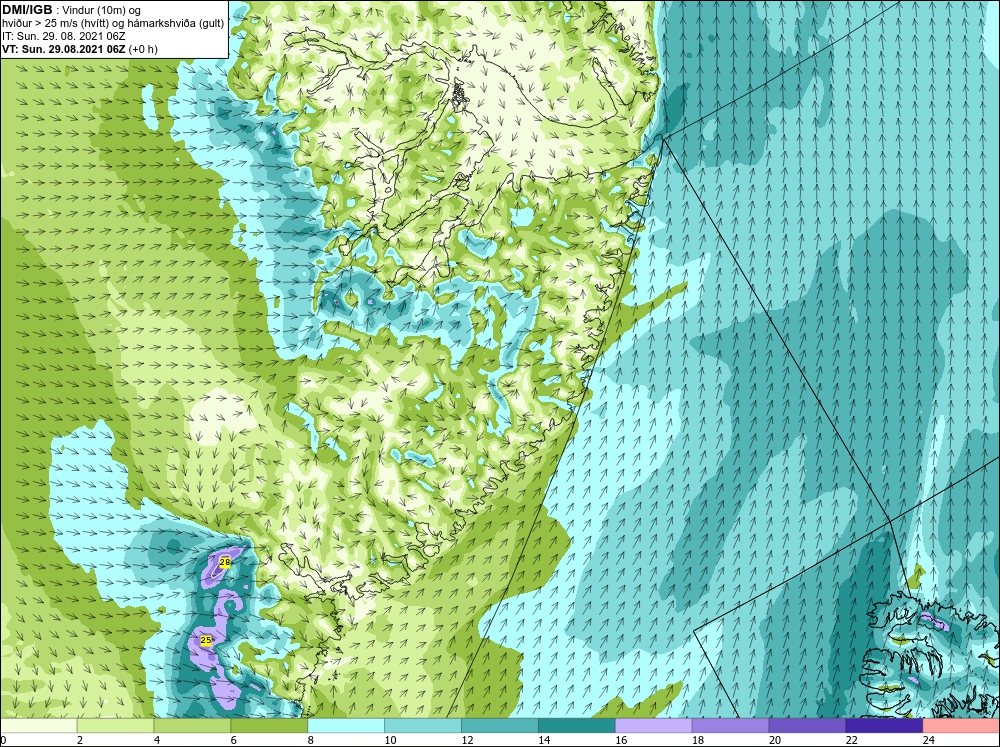The image size is (1000, 747).
Task: Select the 20–22 m/s violet swatch
Action: [x=807, y=726]
